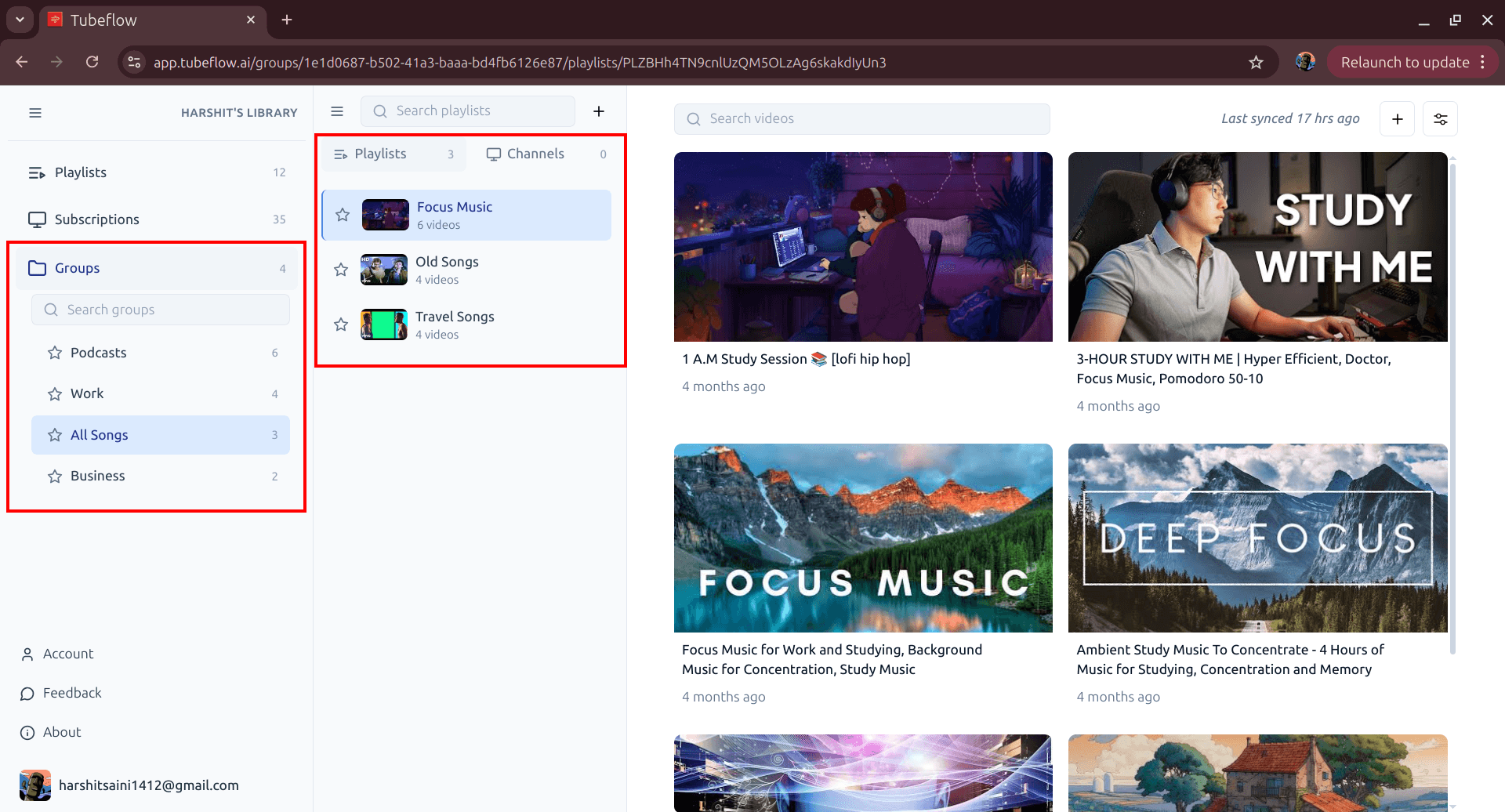This screenshot has height=812, width=1505.
Task: Click the Account icon
Action: (x=28, y=653)
